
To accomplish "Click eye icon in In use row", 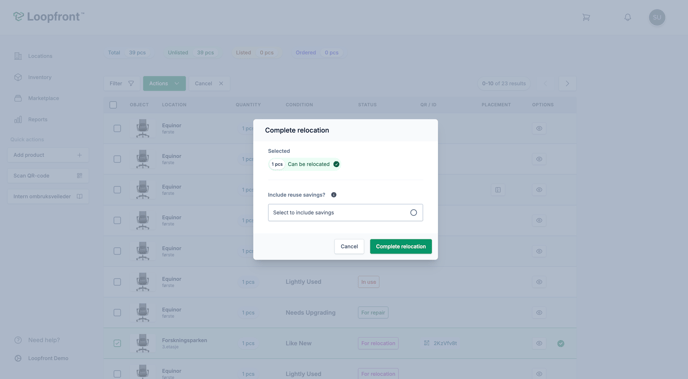I will [539, 282].
